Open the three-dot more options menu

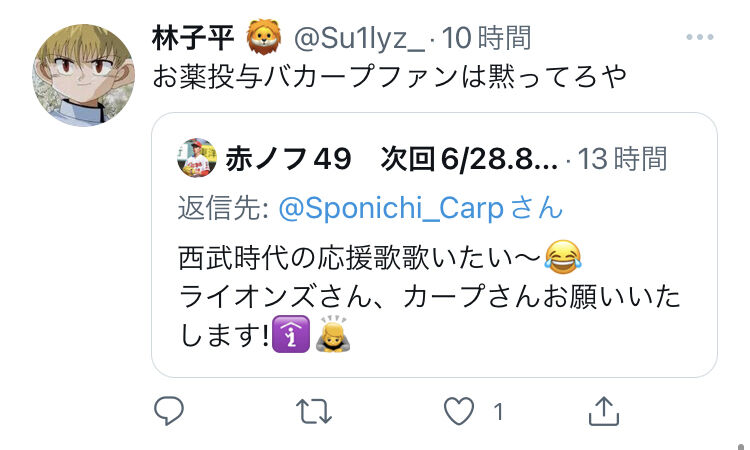[700, 37]
